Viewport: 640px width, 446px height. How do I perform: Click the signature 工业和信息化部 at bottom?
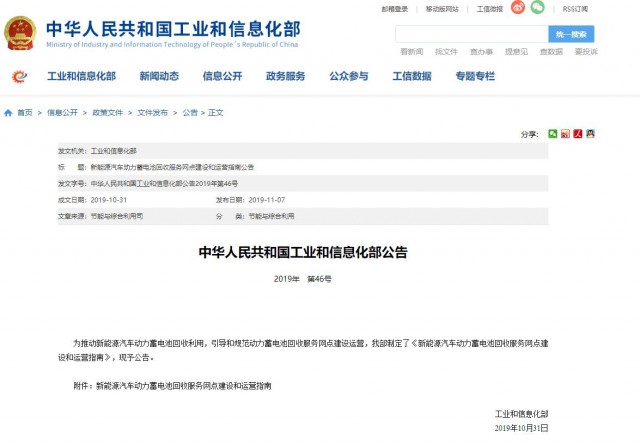click(521, 415)
